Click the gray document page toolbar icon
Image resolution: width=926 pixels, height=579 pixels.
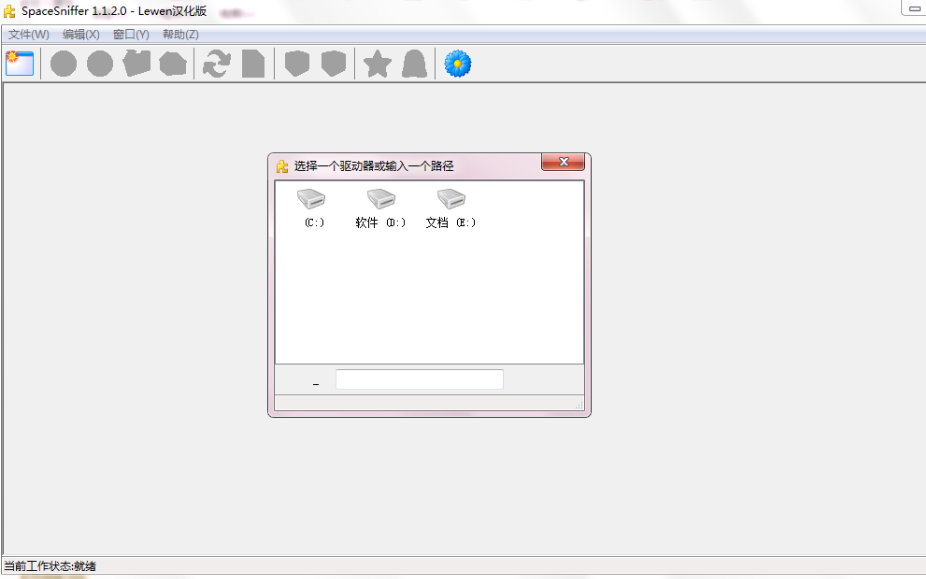[x=253, y=64]
